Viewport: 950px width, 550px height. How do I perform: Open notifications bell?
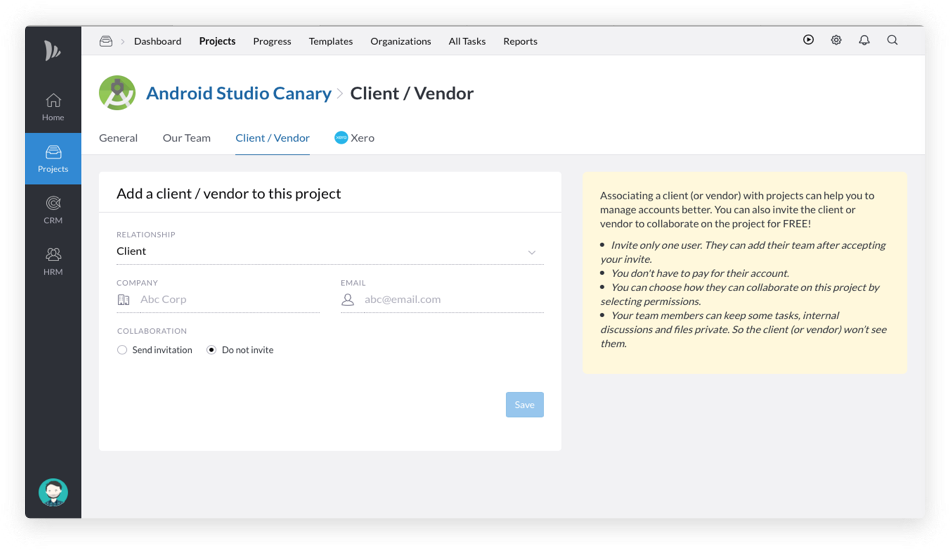864,40
